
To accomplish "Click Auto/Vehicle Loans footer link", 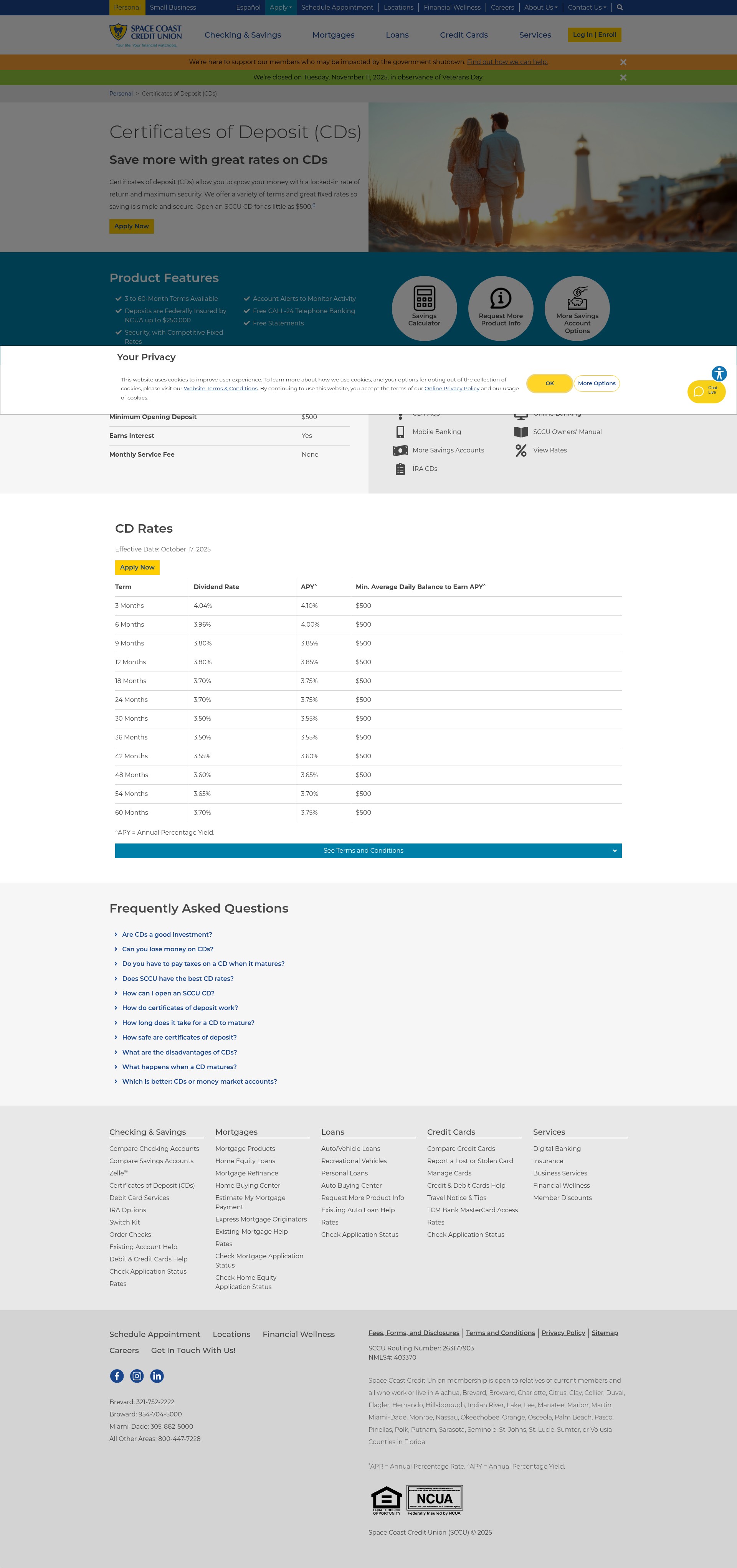I will pos(350,1149).
